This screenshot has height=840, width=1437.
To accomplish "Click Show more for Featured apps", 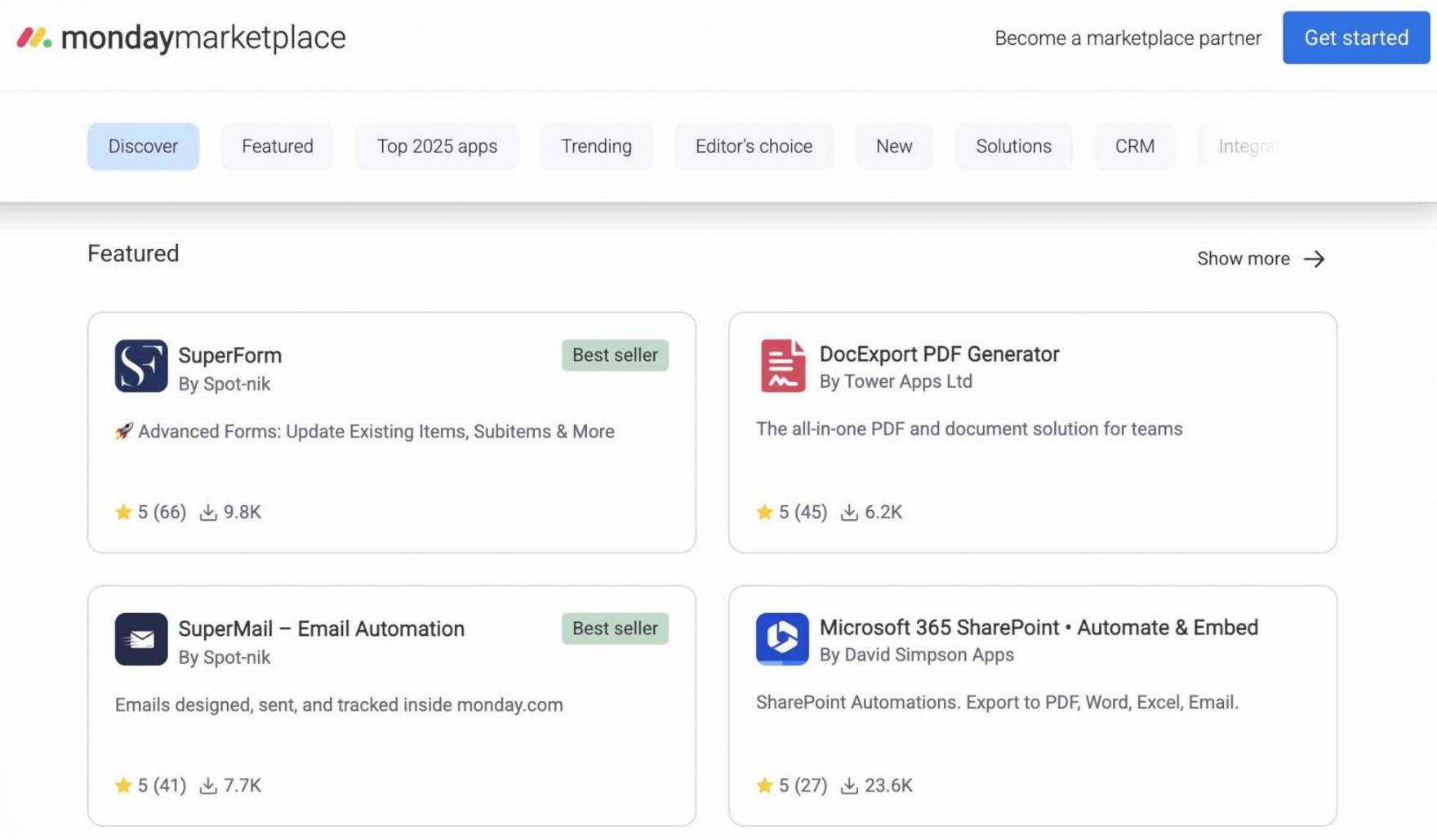I will (x=1261, y=259).
